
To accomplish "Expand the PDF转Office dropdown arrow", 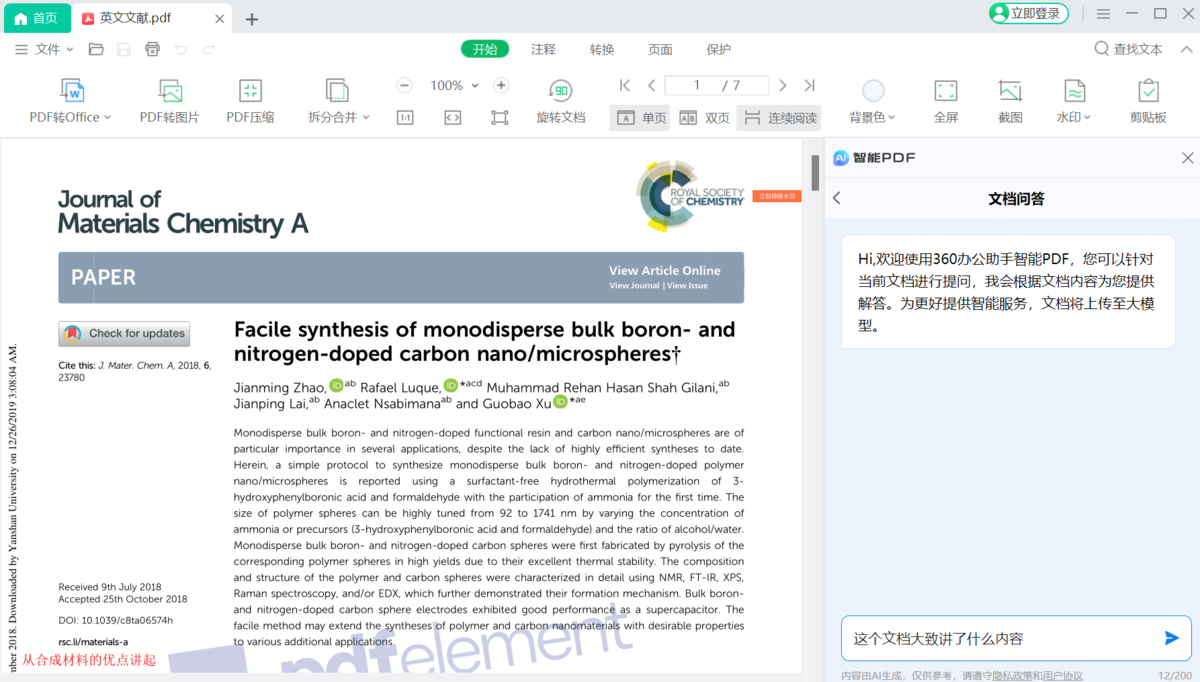I will pyautogui.click(x=107, y=118).
